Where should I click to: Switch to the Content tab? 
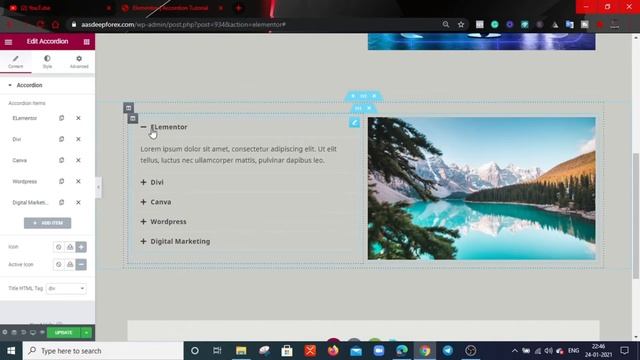coord(16,62)
